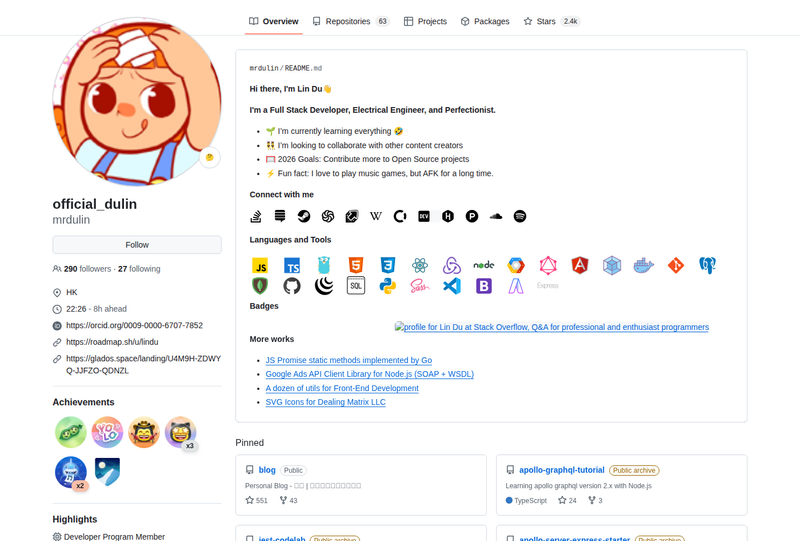Image resolution: width=800 pixels, height=541 pixels.
Task: Open the Pull Shark achievement badge
Action: pyautogui.click(x=70, y=472)
